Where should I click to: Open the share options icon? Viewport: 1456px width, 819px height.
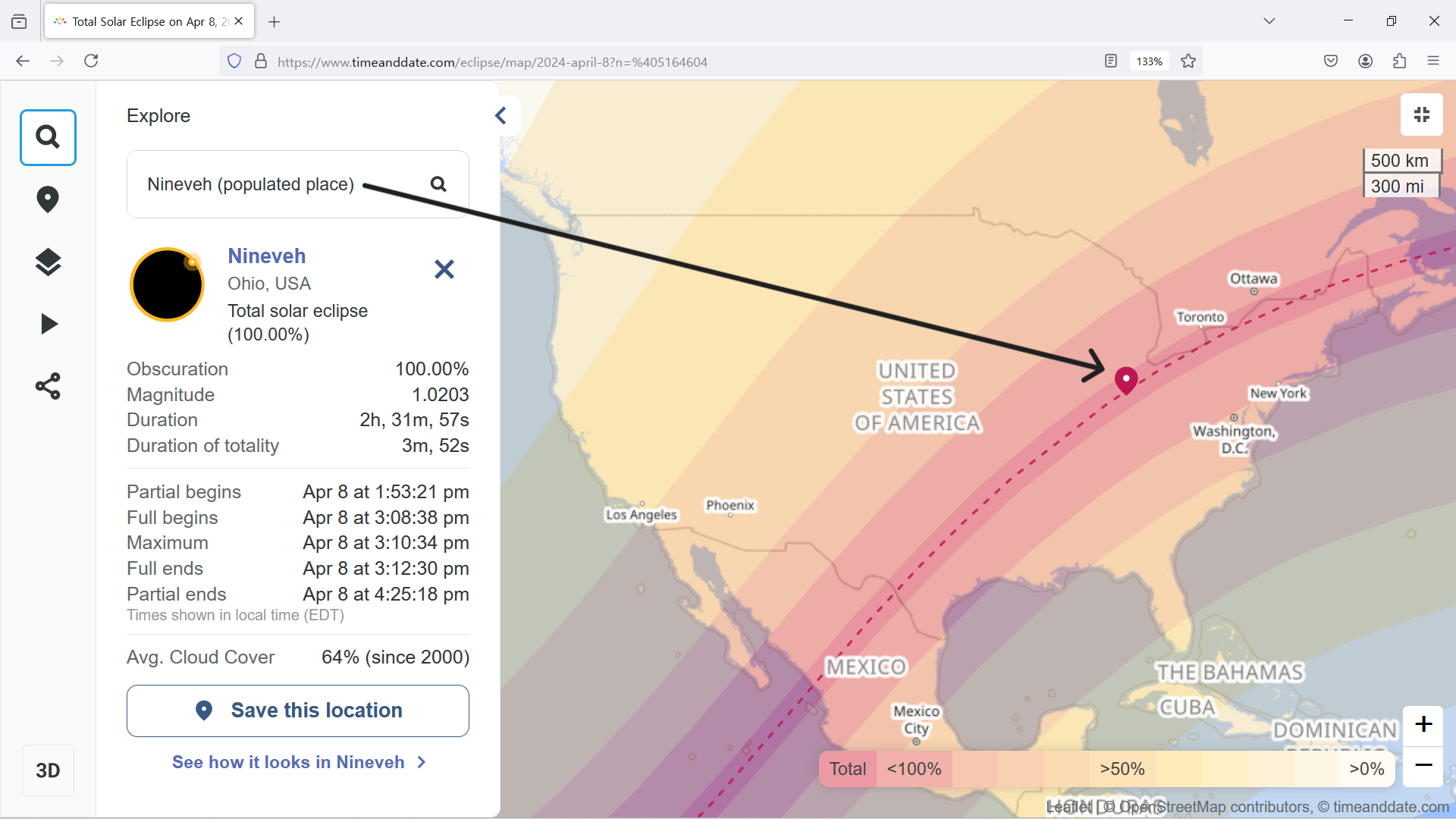point(48,386)
